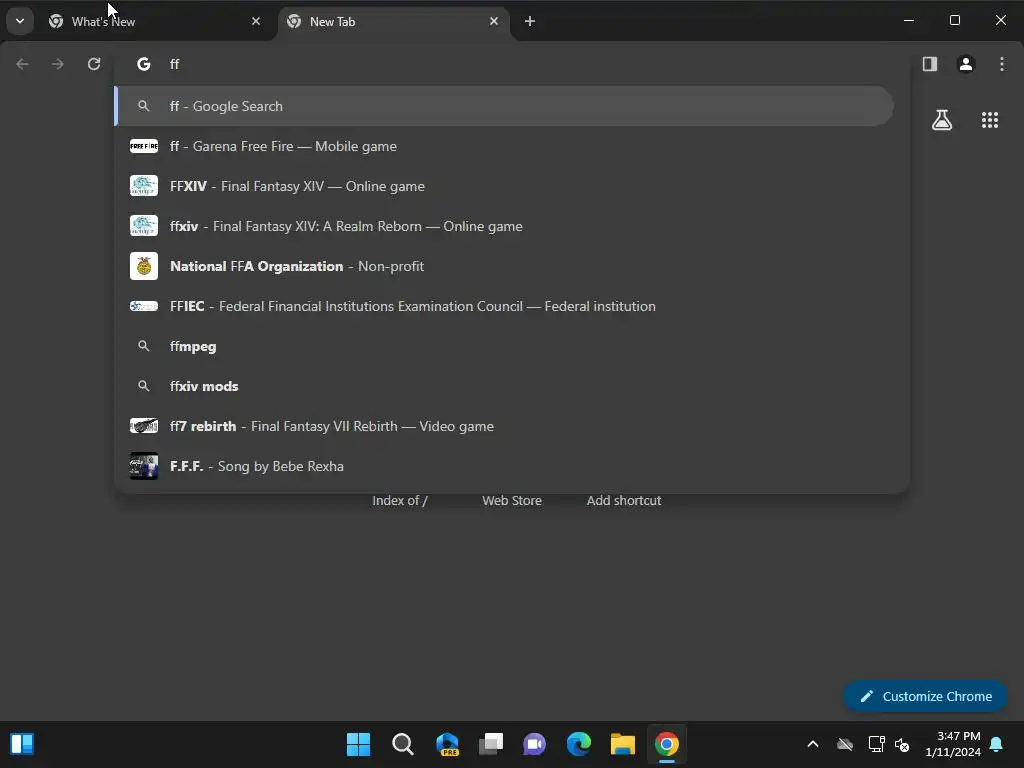Open the notifications bell icon
Image resolution: width=1024 pixels, height=768 pixels.
point(997,744)
